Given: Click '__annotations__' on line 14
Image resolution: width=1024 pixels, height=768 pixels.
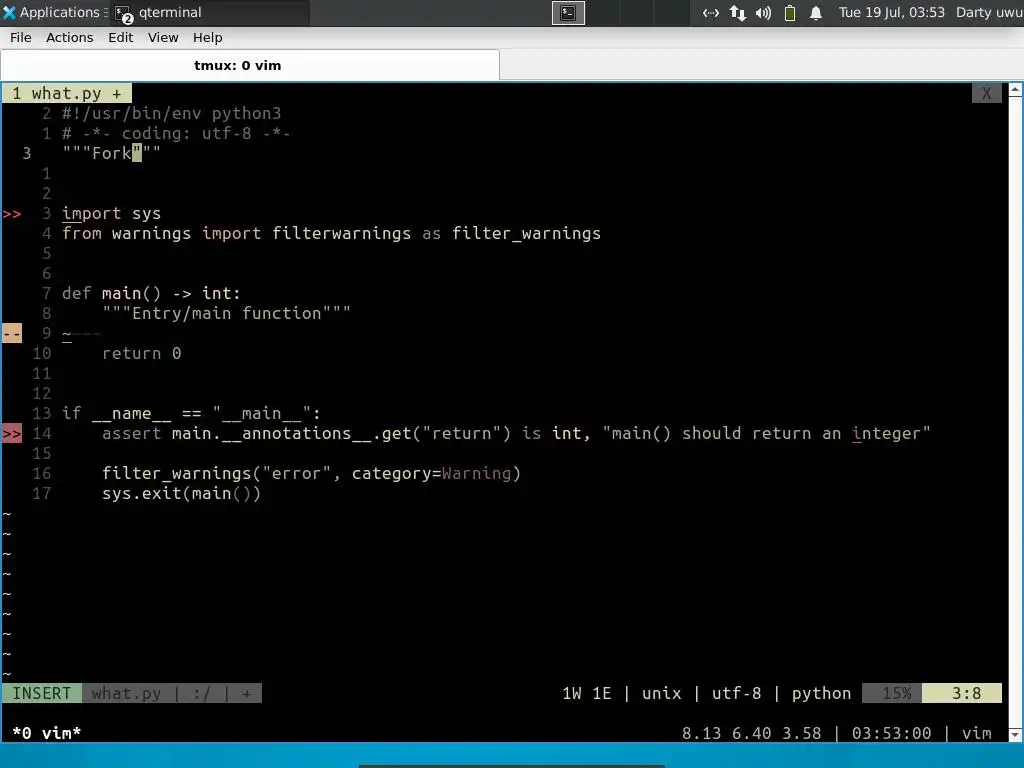Looking at the screenshot, I should [x=296, y=434].
